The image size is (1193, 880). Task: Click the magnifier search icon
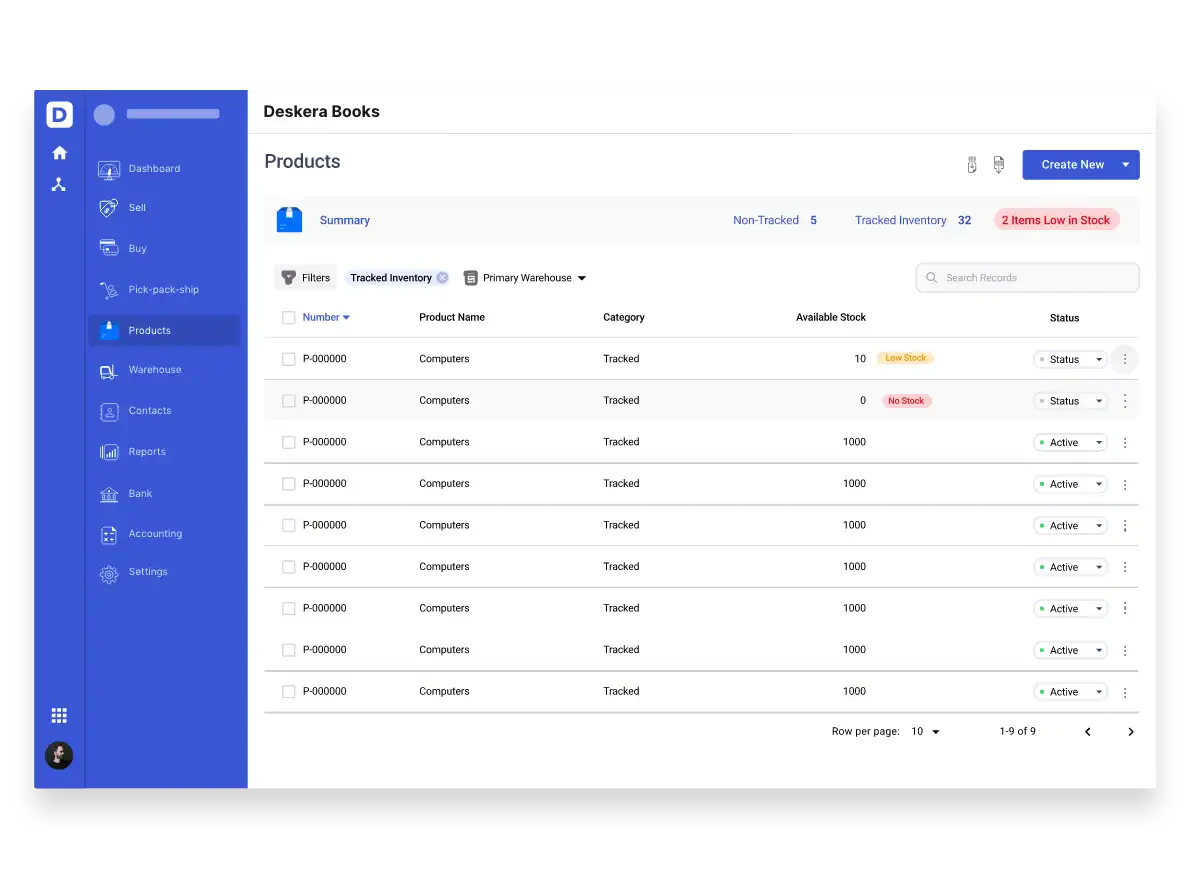coord(931,278)
